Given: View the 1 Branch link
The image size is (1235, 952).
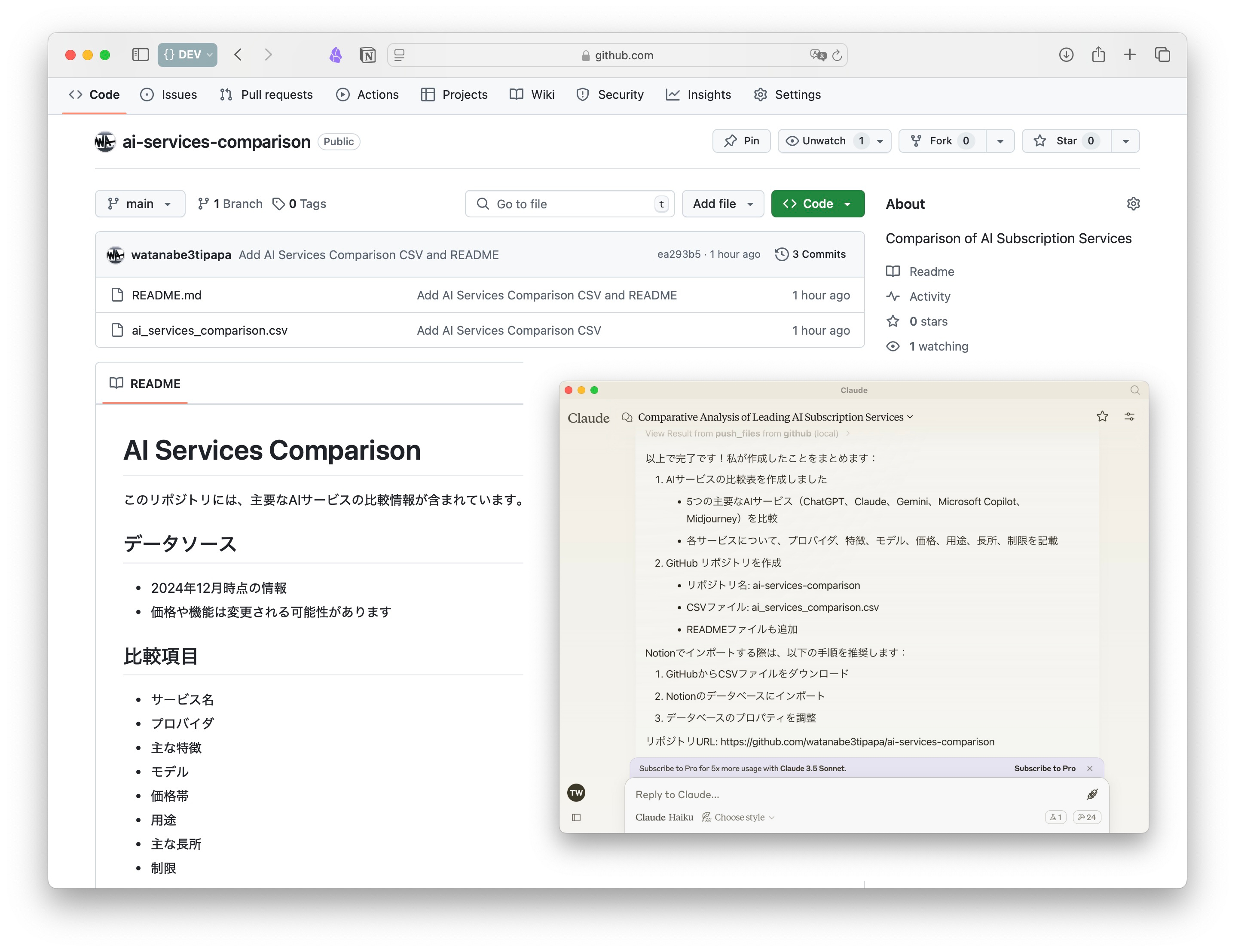Looking at the screenshot, I should [230, 204].
